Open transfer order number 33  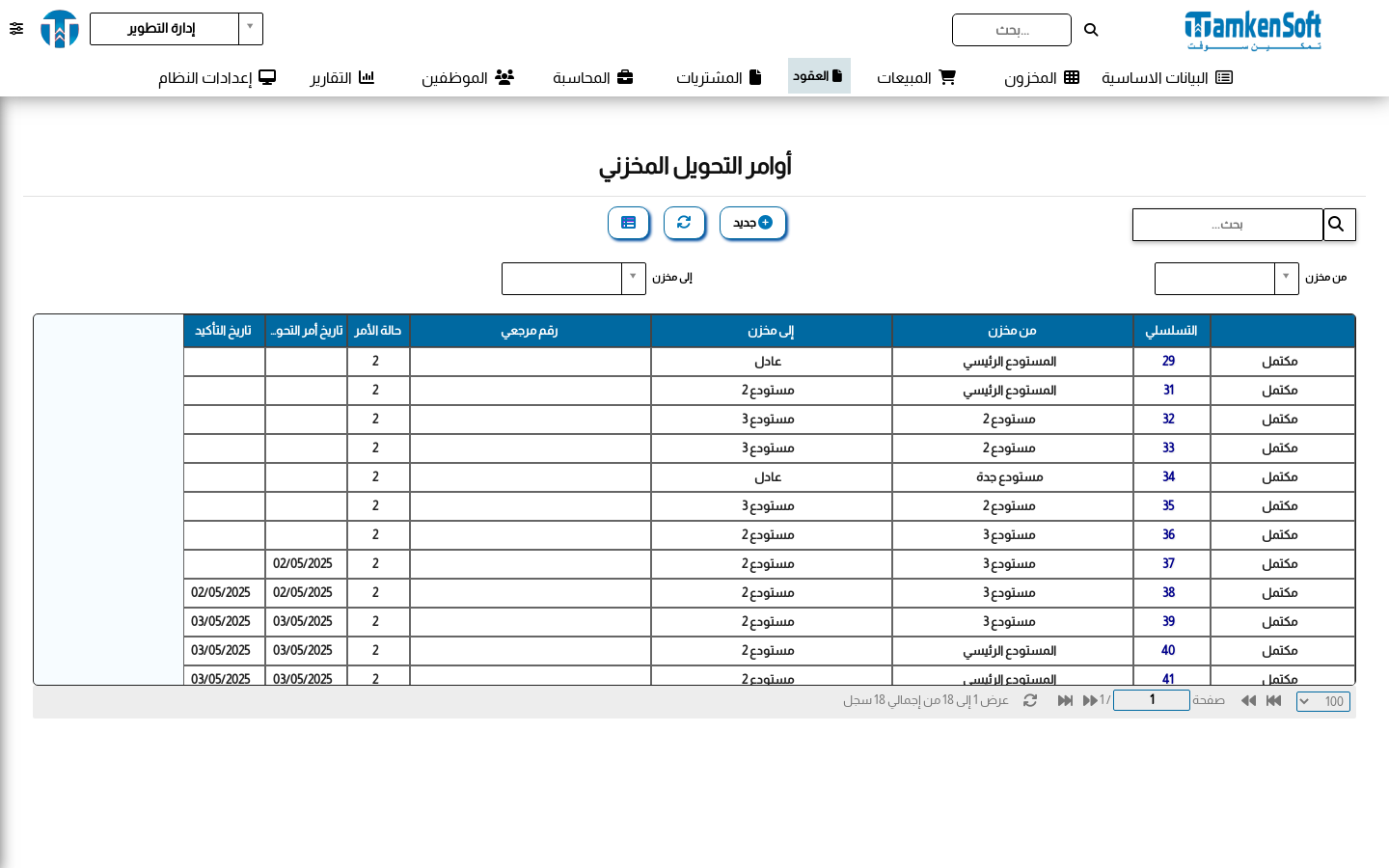click(1168, 448)
